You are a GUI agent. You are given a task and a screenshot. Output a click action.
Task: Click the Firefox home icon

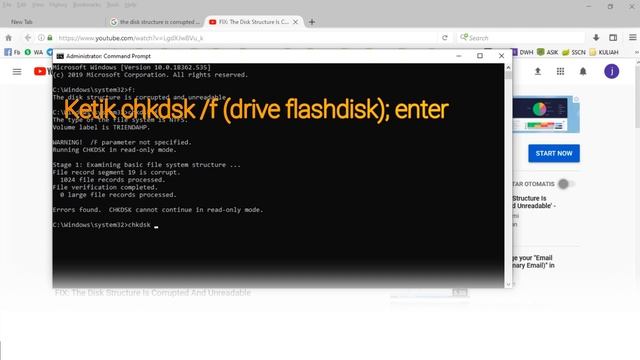[x=9, y=38]
